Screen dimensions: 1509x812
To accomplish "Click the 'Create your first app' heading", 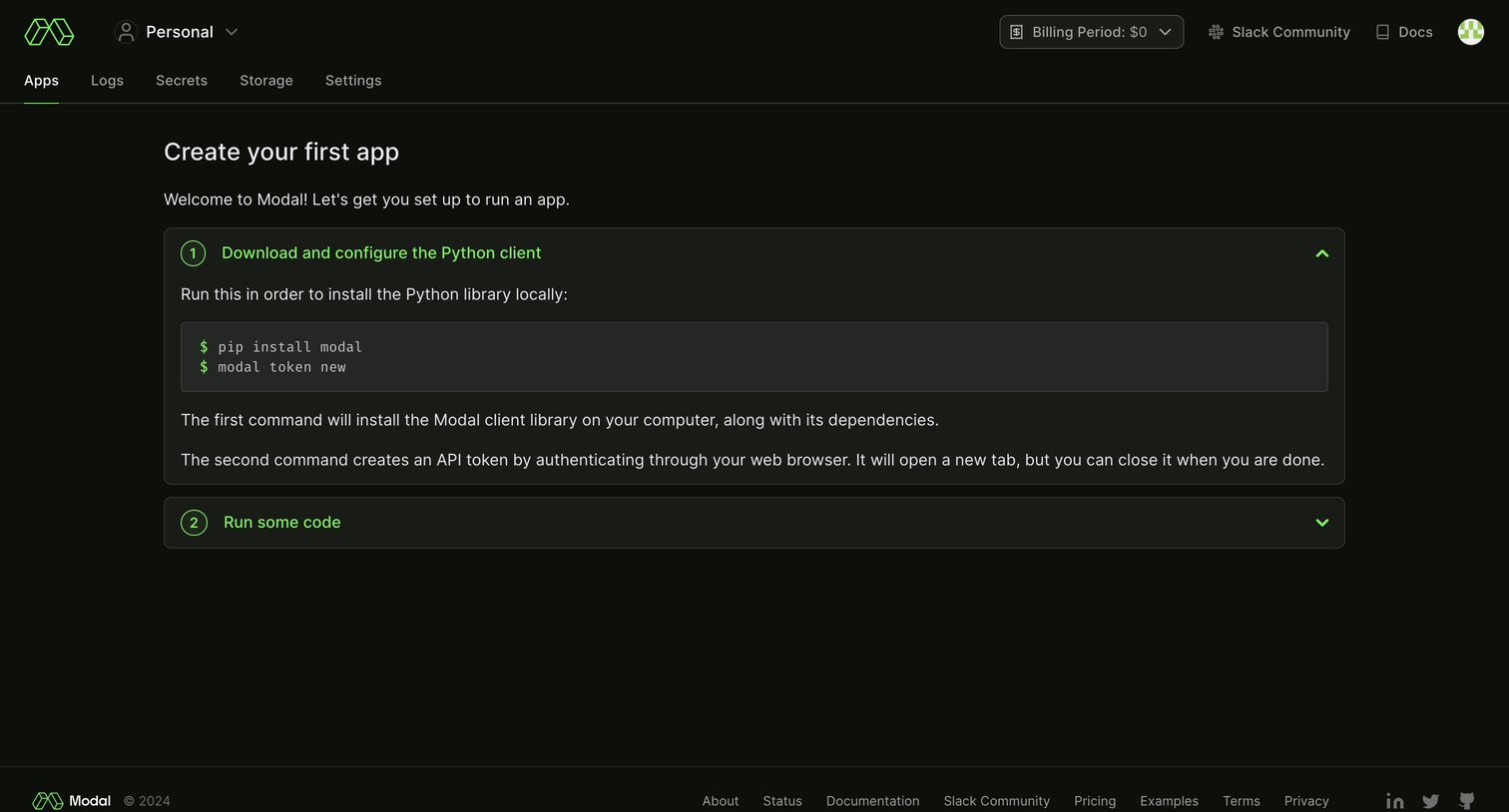I will click(281, 152).
